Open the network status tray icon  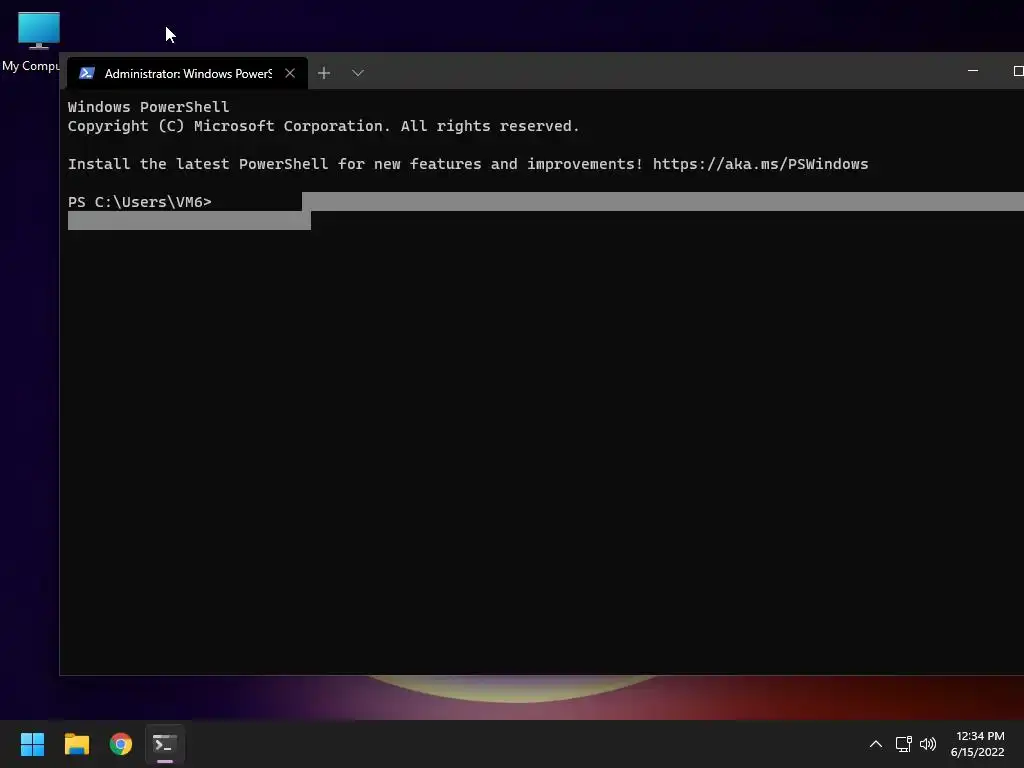coord(903,744)
